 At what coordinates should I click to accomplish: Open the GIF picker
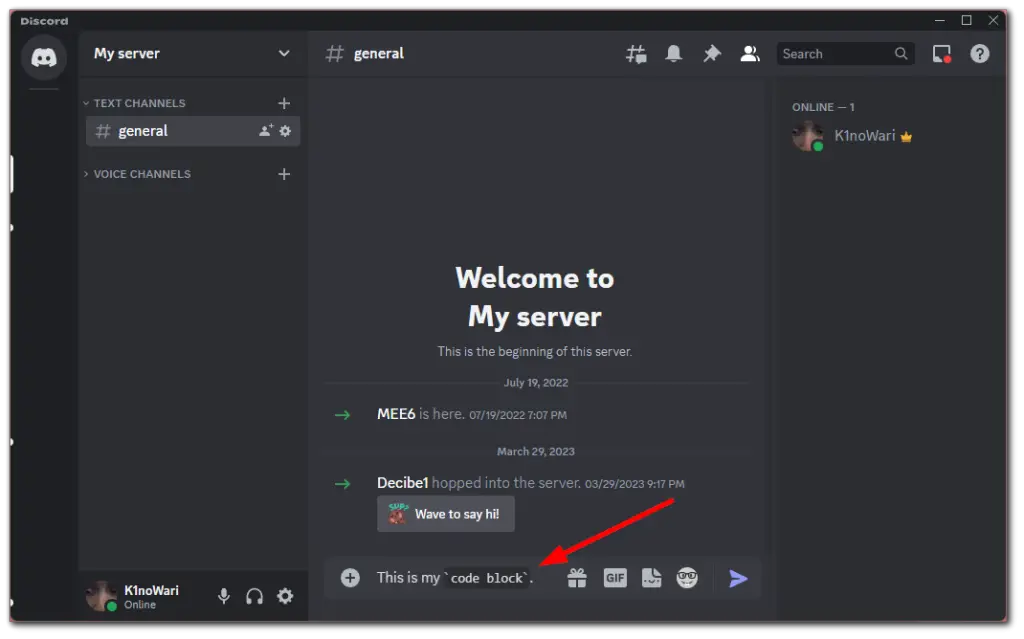pos(614,577)
